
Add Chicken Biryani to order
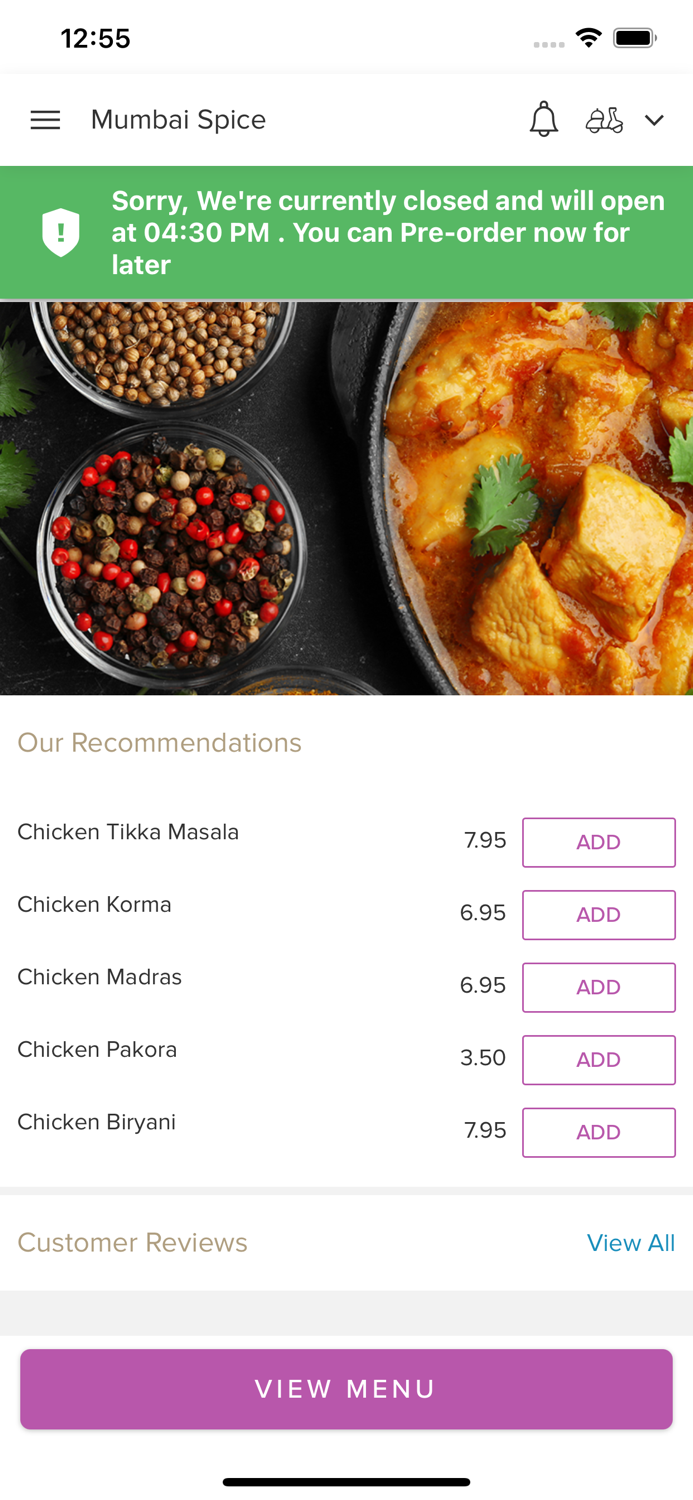pos(599,1132)
